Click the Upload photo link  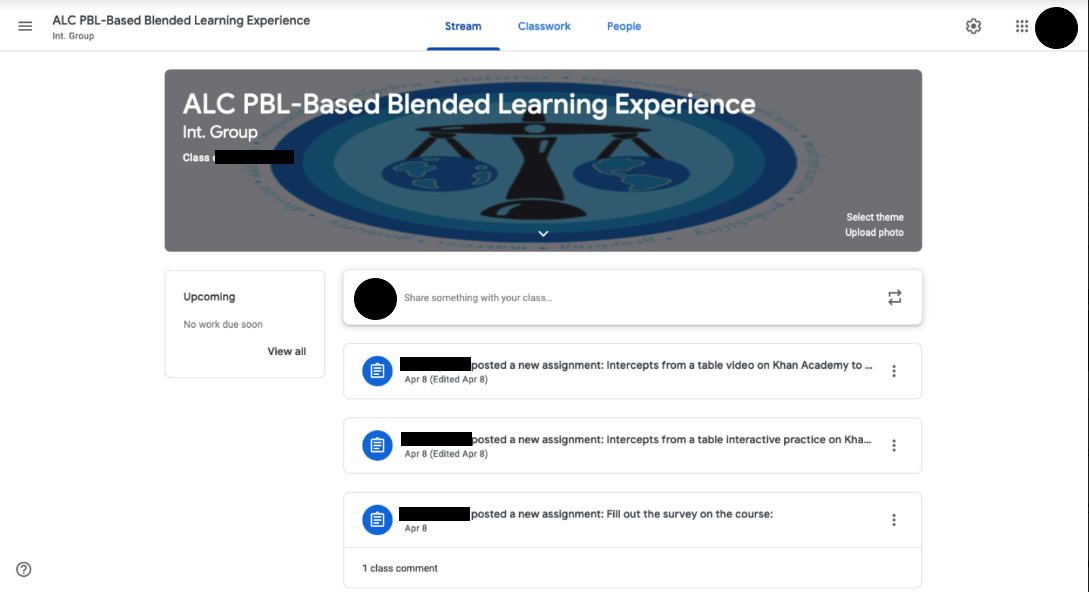[x=874, y=232]
